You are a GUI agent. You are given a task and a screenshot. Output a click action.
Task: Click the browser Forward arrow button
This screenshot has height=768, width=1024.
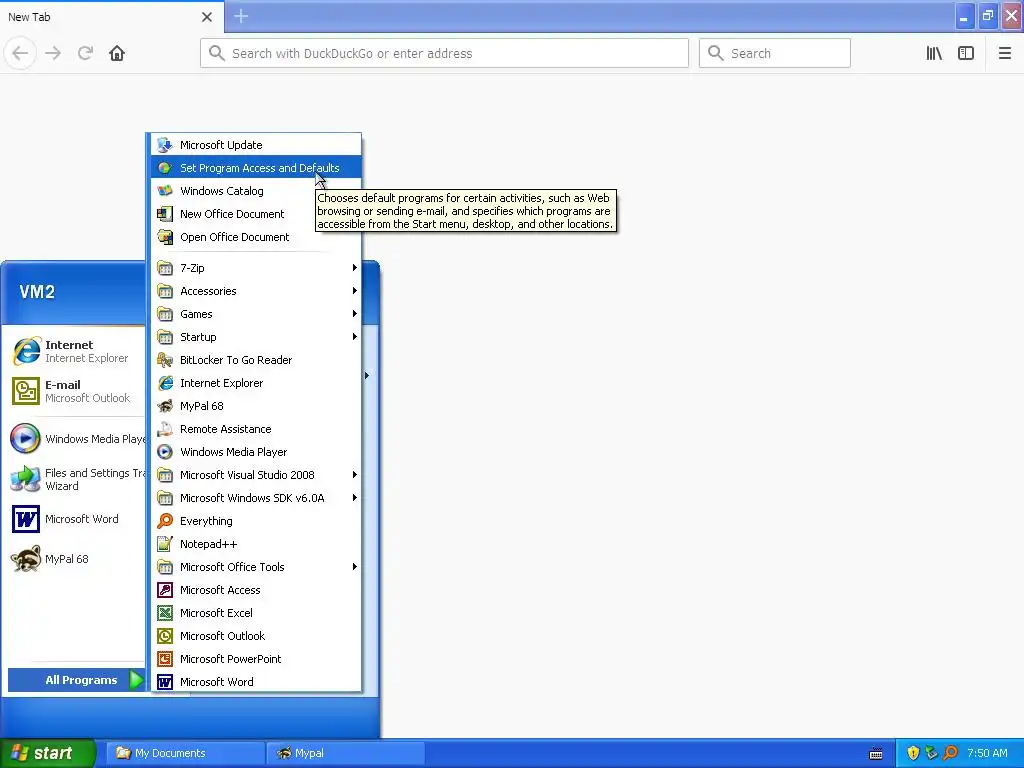[x=53, y=54]
